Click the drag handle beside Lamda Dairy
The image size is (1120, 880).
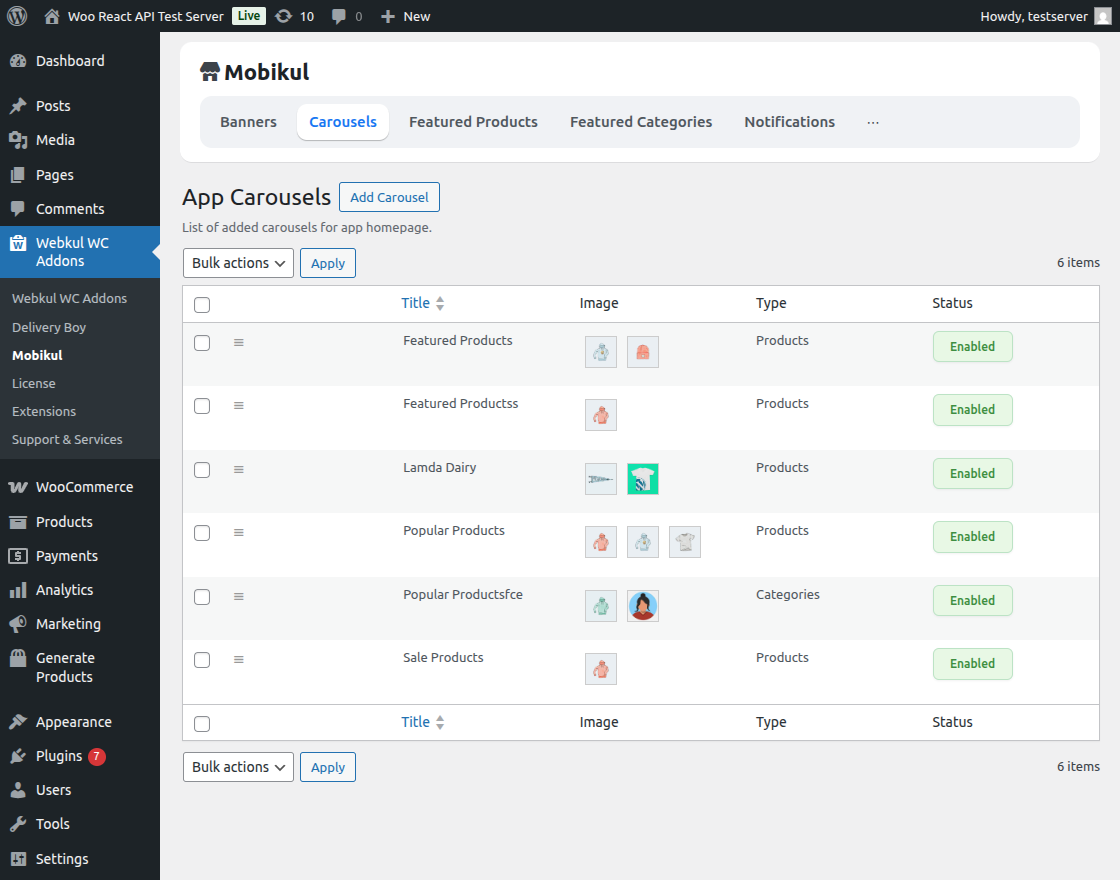[x=238, y=469]
